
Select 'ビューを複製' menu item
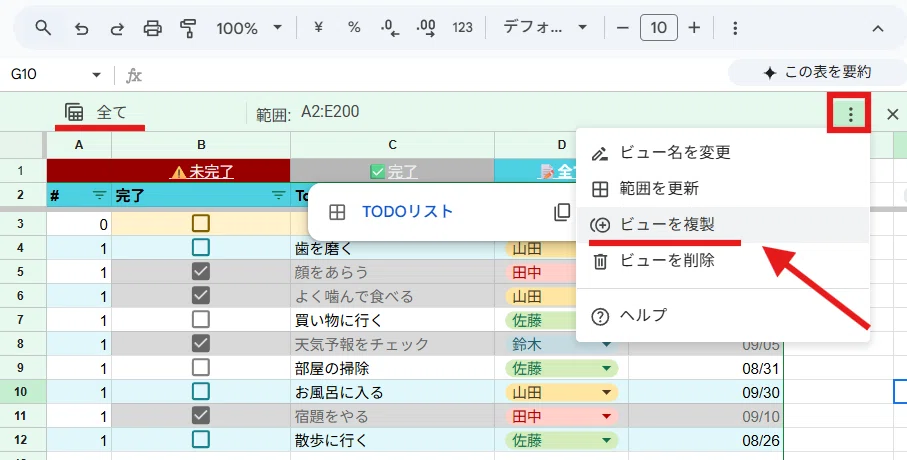[723, 225]
